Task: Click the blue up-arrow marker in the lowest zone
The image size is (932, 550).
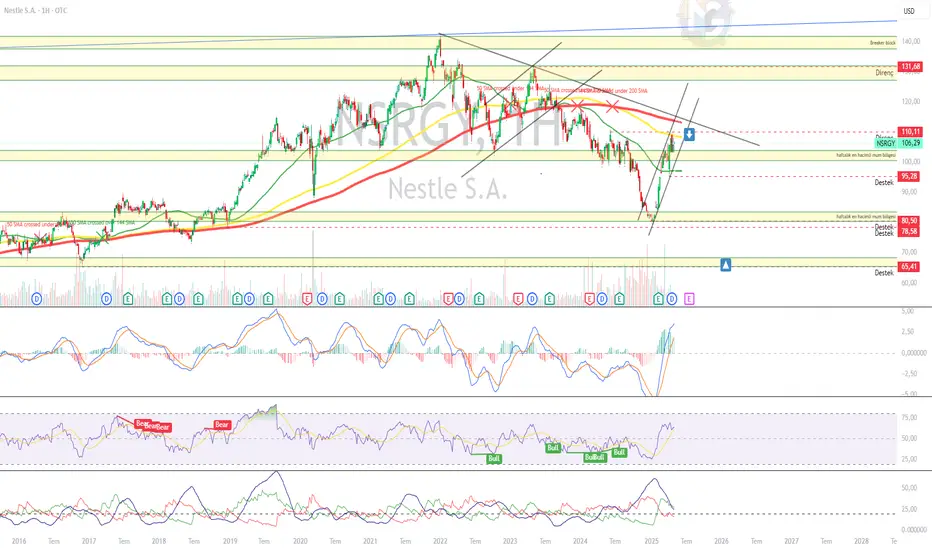Action: click(x=725, y=265)
